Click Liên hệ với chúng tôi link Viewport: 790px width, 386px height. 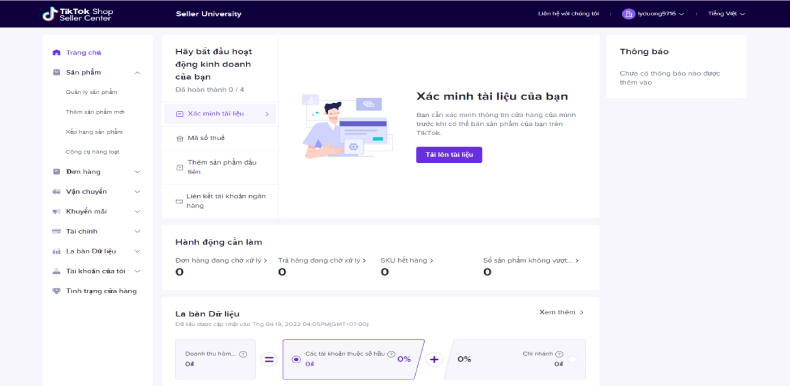pyautogui.click(x=568, y=14)
